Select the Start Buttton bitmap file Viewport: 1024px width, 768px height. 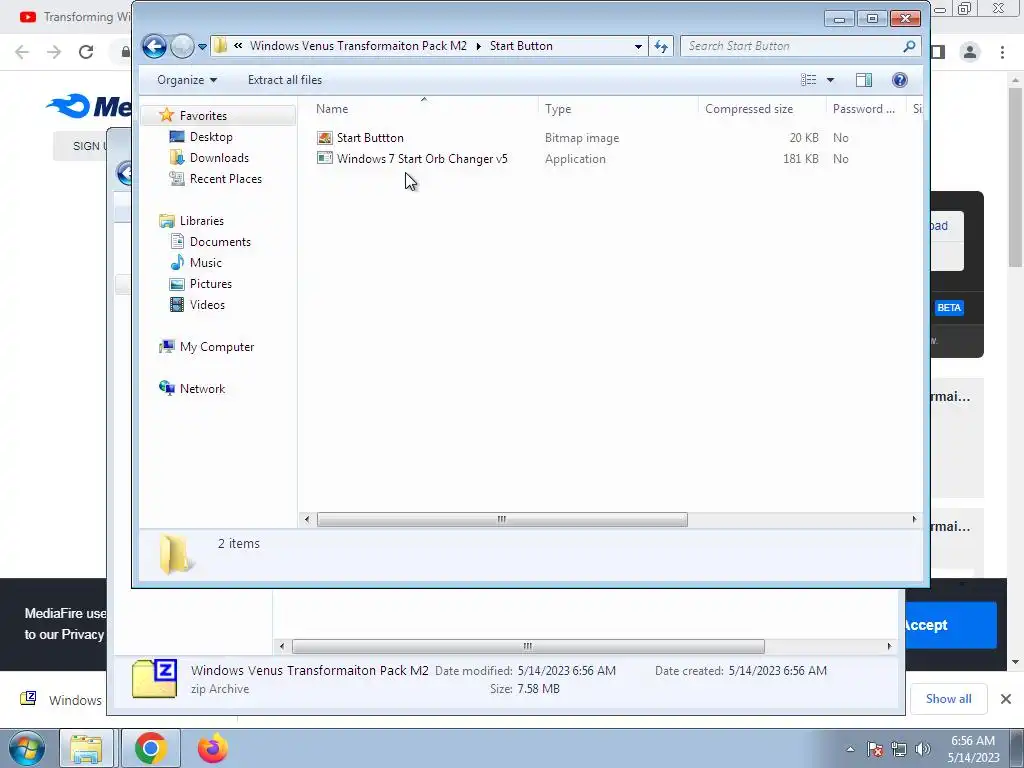370,138
